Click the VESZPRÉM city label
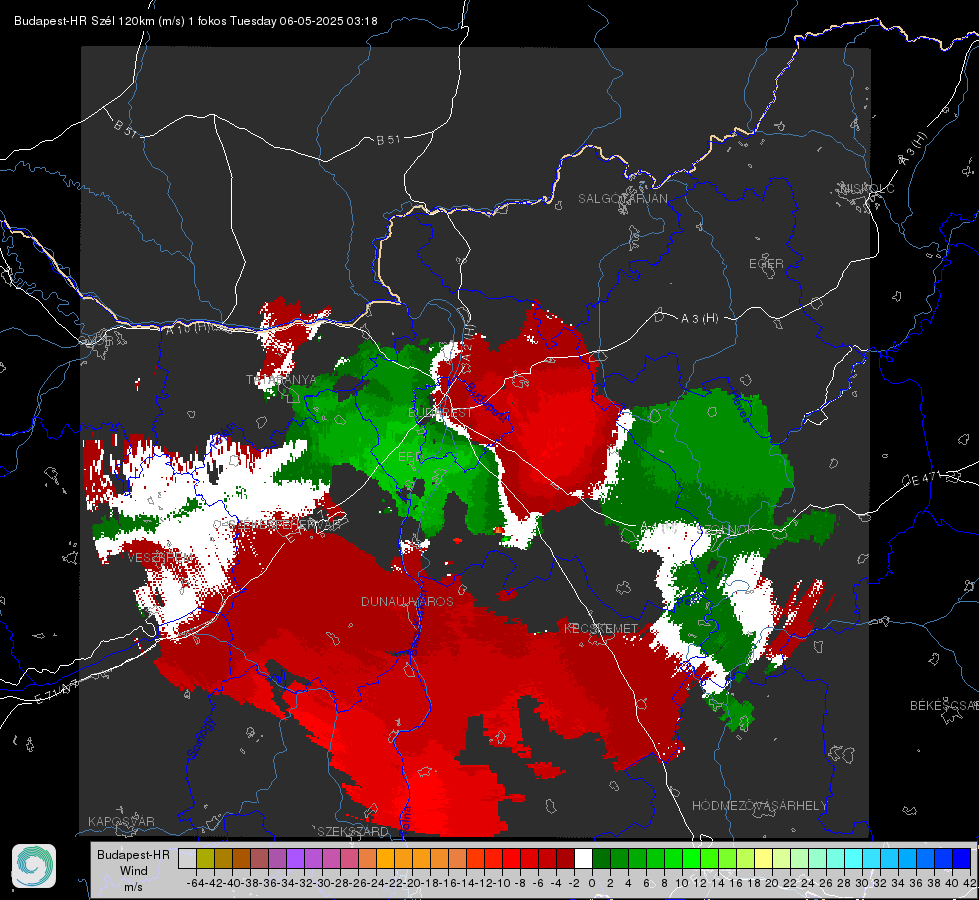The height and width of the screenshot is (900, 979). 160,558
